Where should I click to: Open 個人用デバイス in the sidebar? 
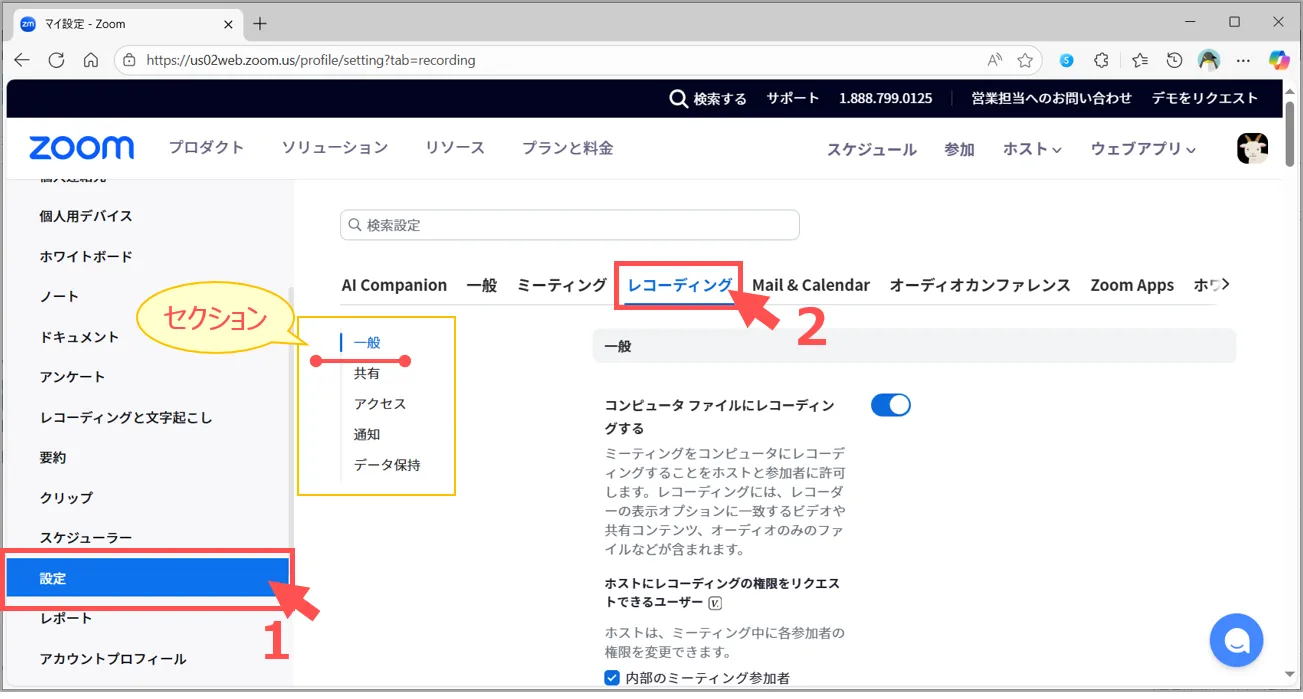(86, 216)
